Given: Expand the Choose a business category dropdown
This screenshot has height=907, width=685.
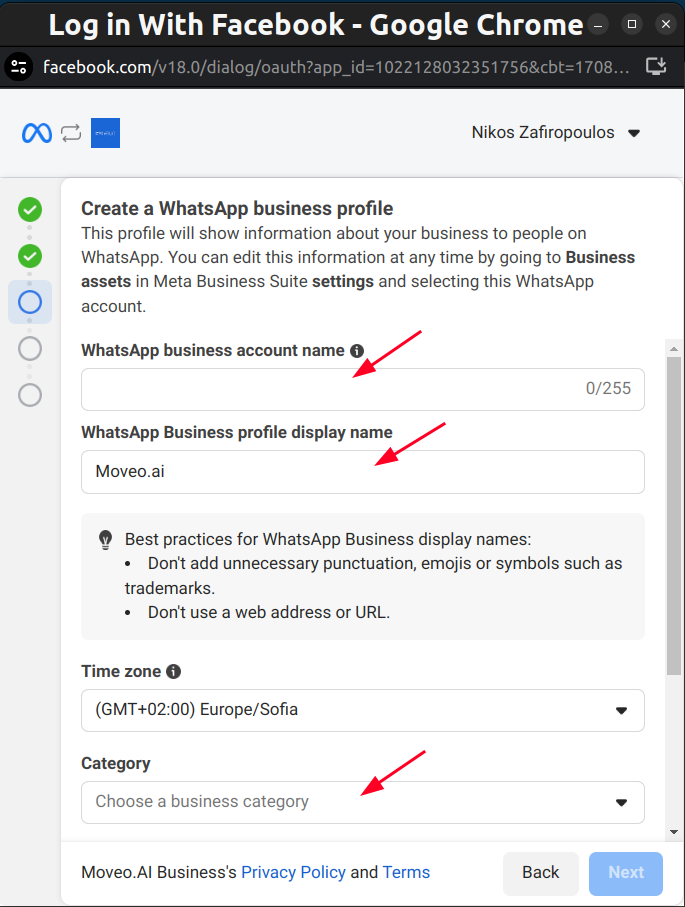Looking at the screenshot, I should [x=362, y=802].
